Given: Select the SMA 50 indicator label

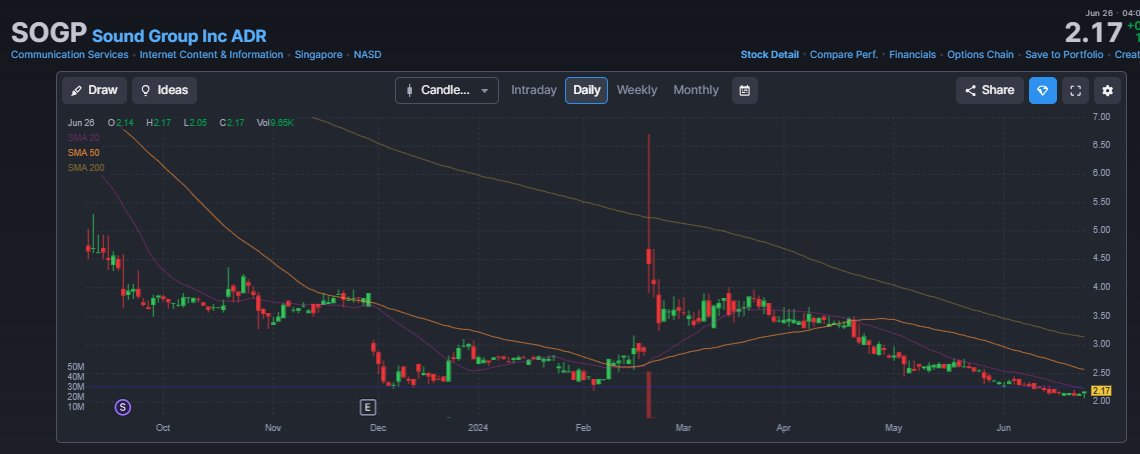Looking at the screenshot, I should pos(84,153).
